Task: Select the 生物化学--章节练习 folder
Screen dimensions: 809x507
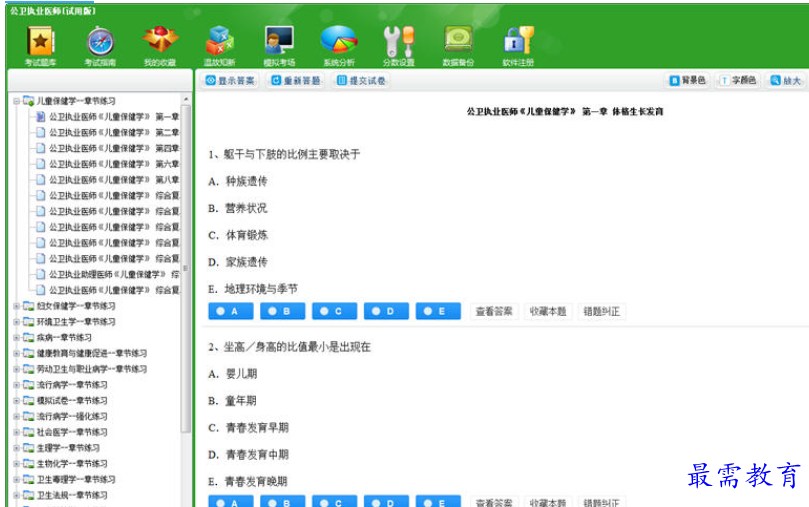Action: coord(72,464)
